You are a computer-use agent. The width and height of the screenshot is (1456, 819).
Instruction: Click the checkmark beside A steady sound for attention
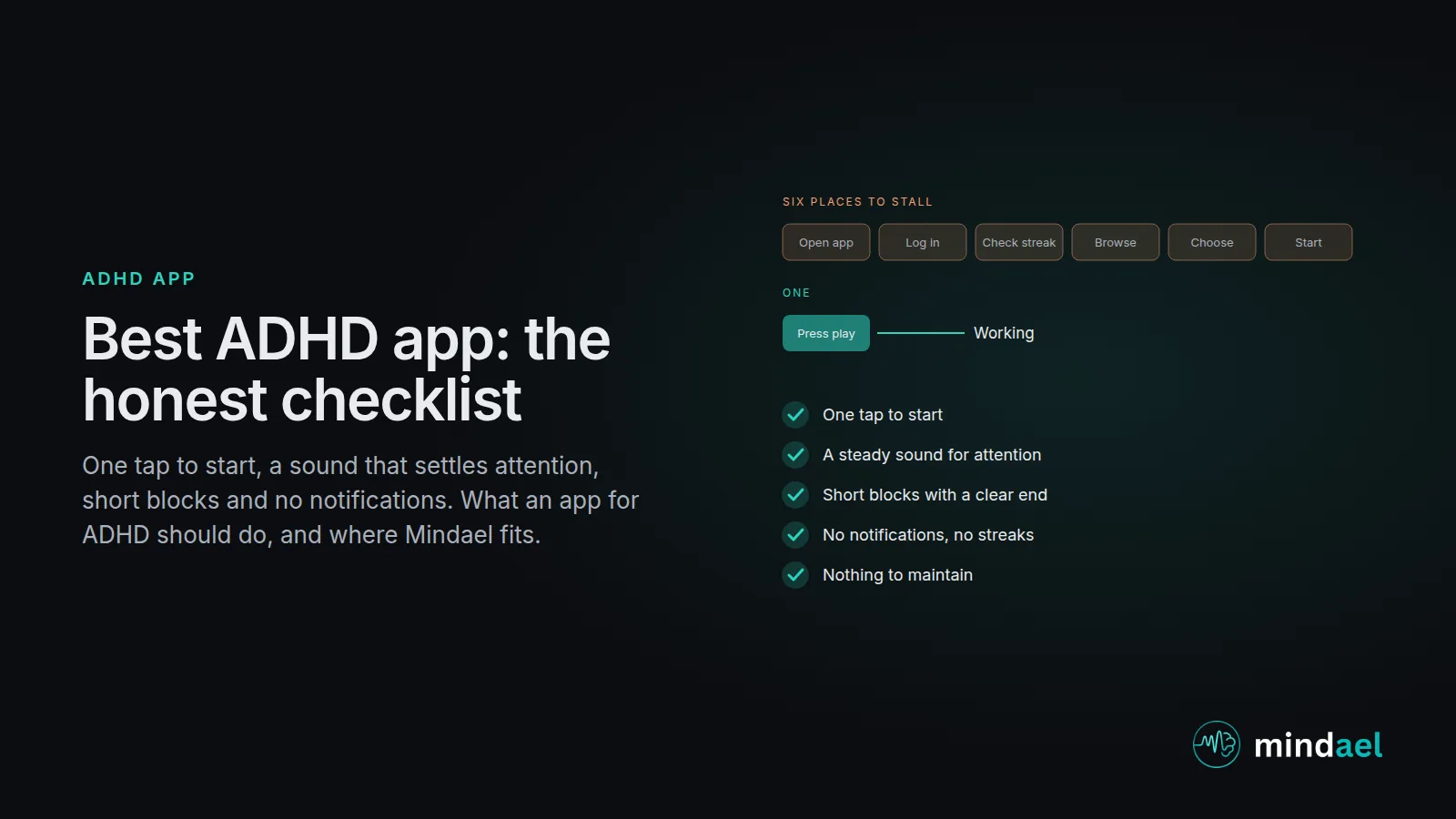[x=795, y=455]
